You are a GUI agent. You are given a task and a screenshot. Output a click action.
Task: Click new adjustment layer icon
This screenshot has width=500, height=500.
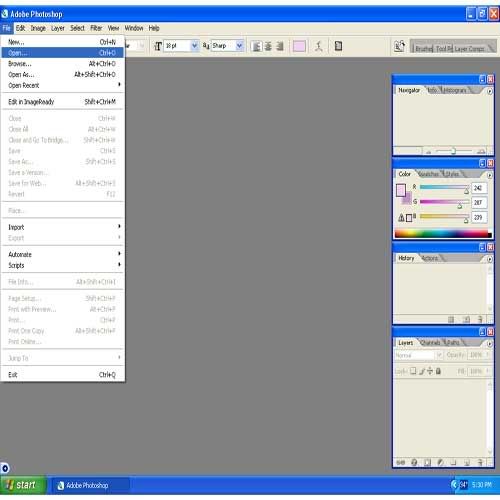pos(440,462)
